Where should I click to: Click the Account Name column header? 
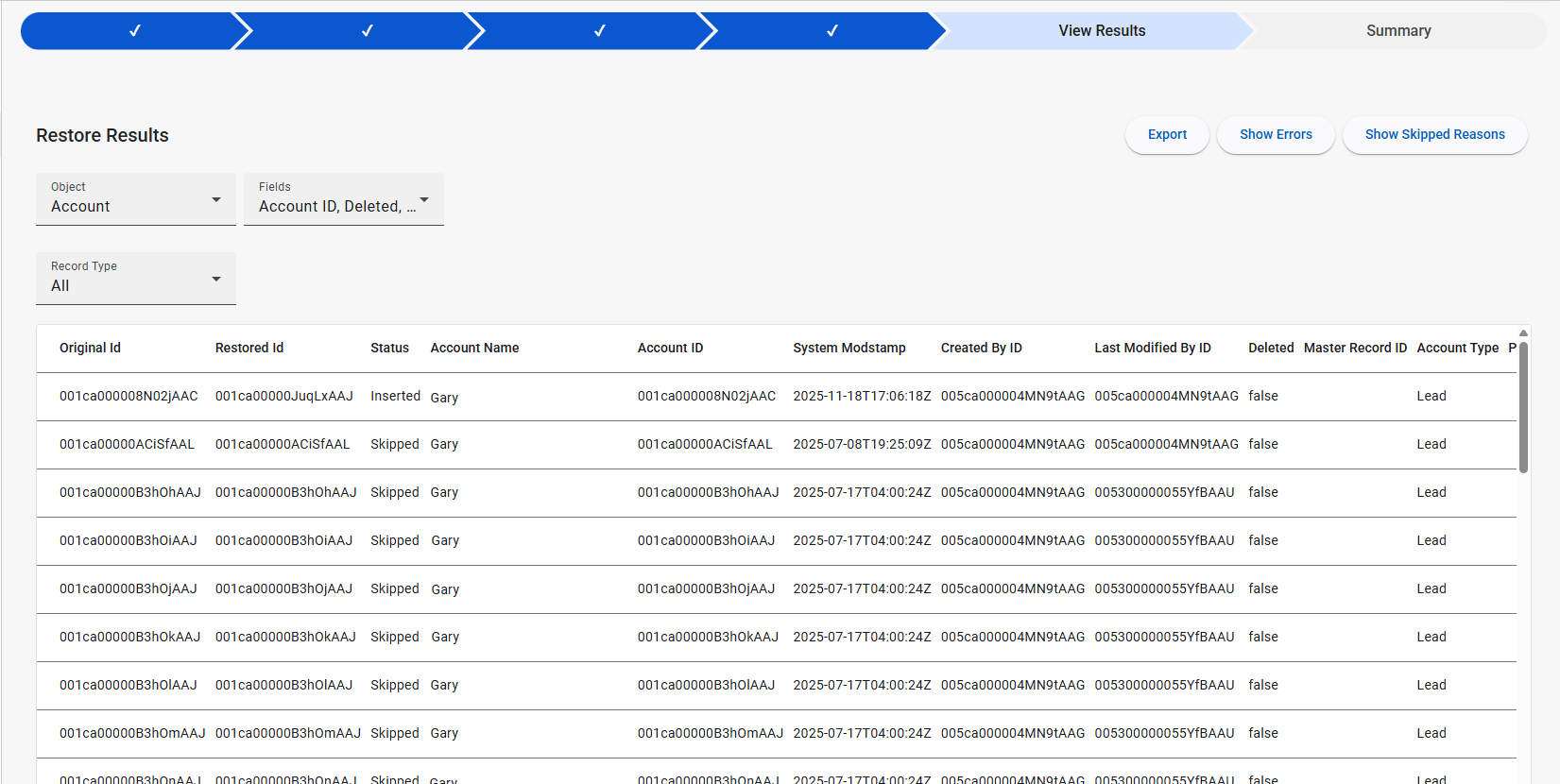point(474,349)
